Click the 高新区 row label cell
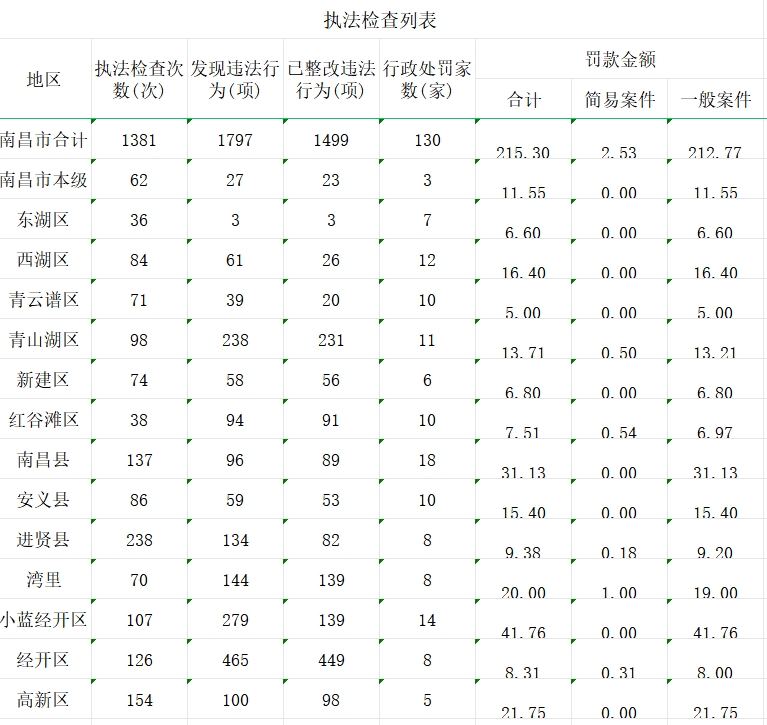767x725 pixels. tap(45, 700)
